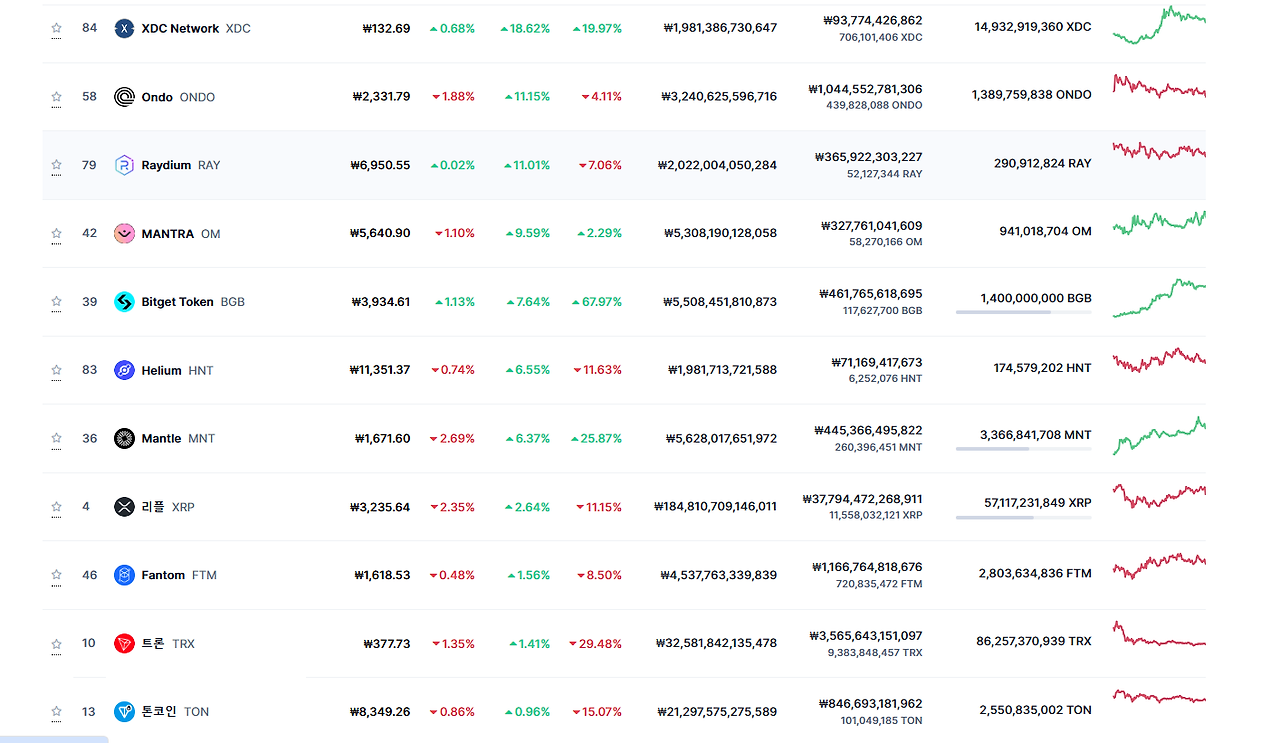
Task: Click the Bitget Token coin logo
Action: coord(124,302)
